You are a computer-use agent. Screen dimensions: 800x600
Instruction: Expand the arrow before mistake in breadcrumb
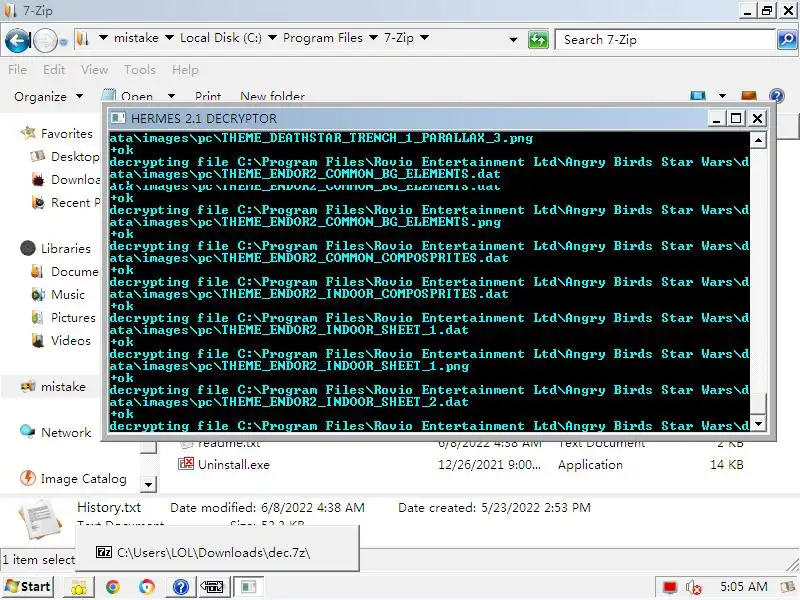(x=103, y=38)
